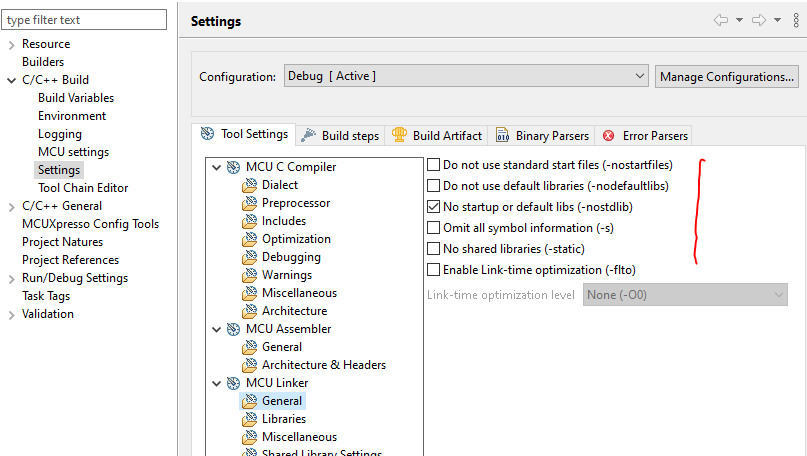Open the Settings view menu icon
Screen dimensions: 807x456
point(796,20)
